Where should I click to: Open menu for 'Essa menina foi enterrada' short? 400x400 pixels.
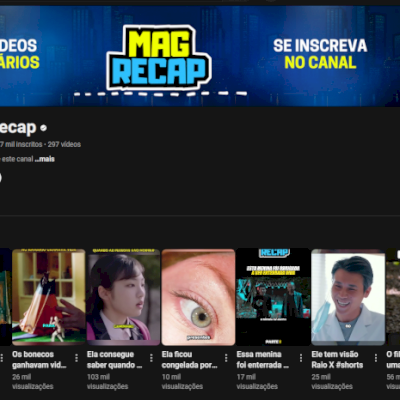click(301, 358)
